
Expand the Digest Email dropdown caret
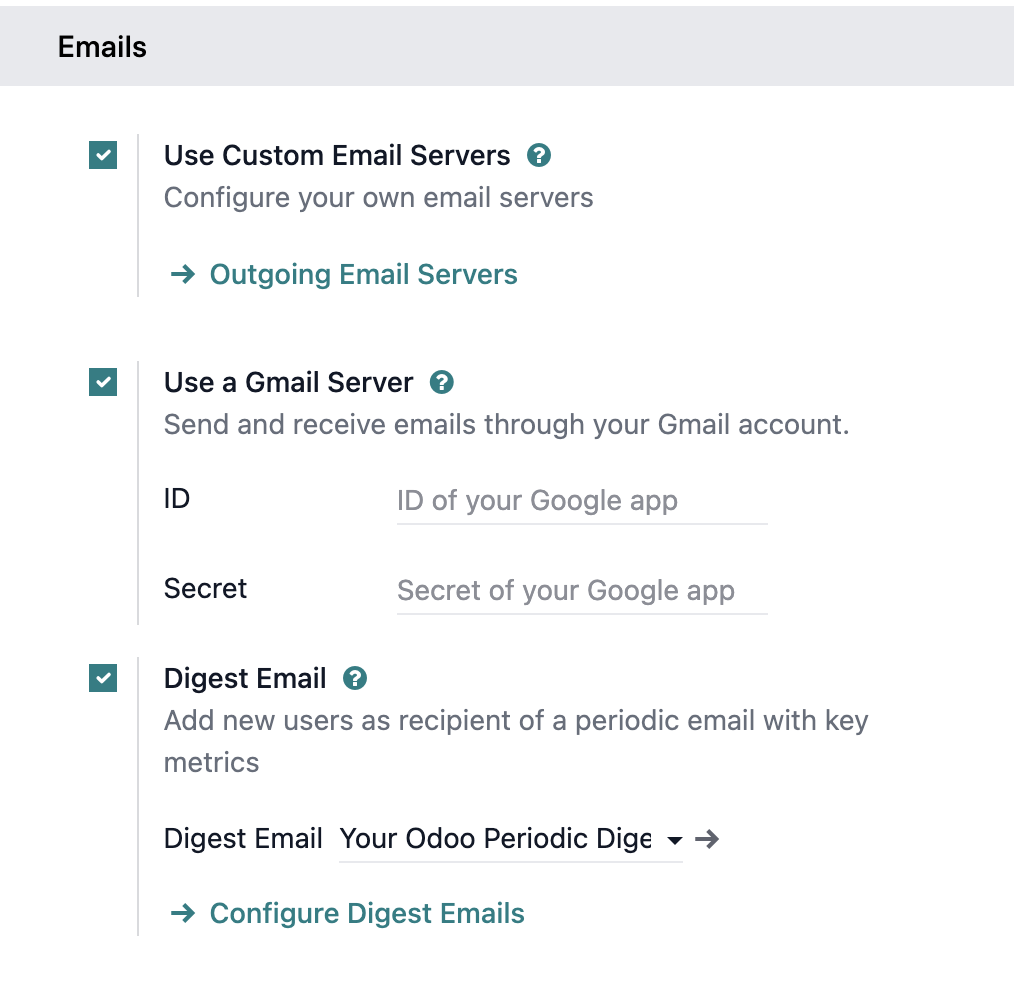coord(674,840)
